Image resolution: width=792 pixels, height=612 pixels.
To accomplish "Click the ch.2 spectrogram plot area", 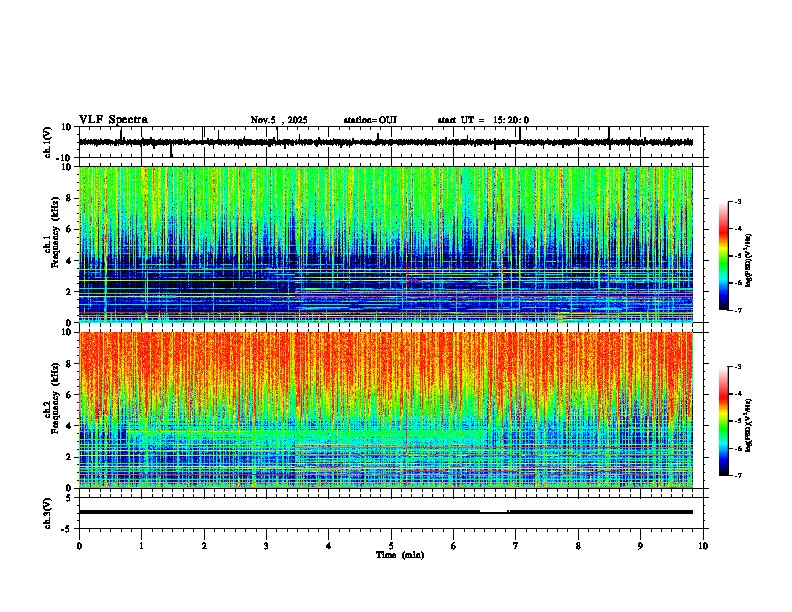I will pyautogui.click(x=386, y=410).
